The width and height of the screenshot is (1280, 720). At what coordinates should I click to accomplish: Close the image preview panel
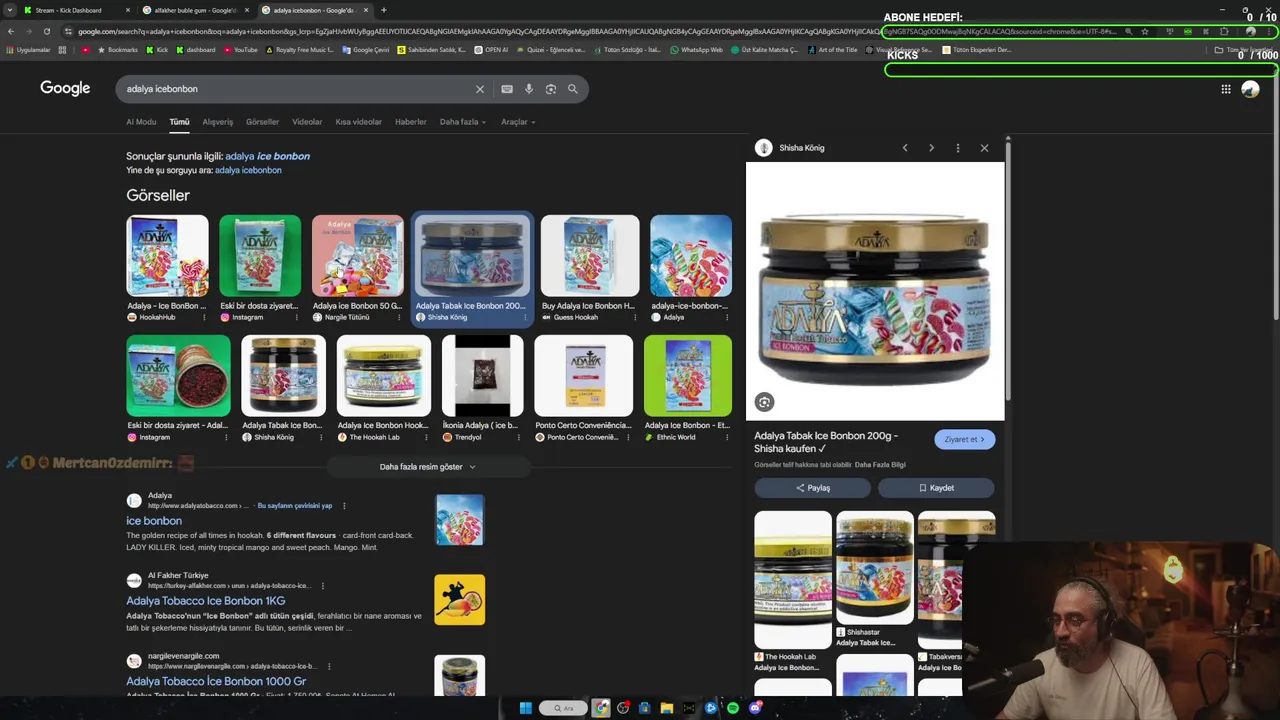(984, 148)
